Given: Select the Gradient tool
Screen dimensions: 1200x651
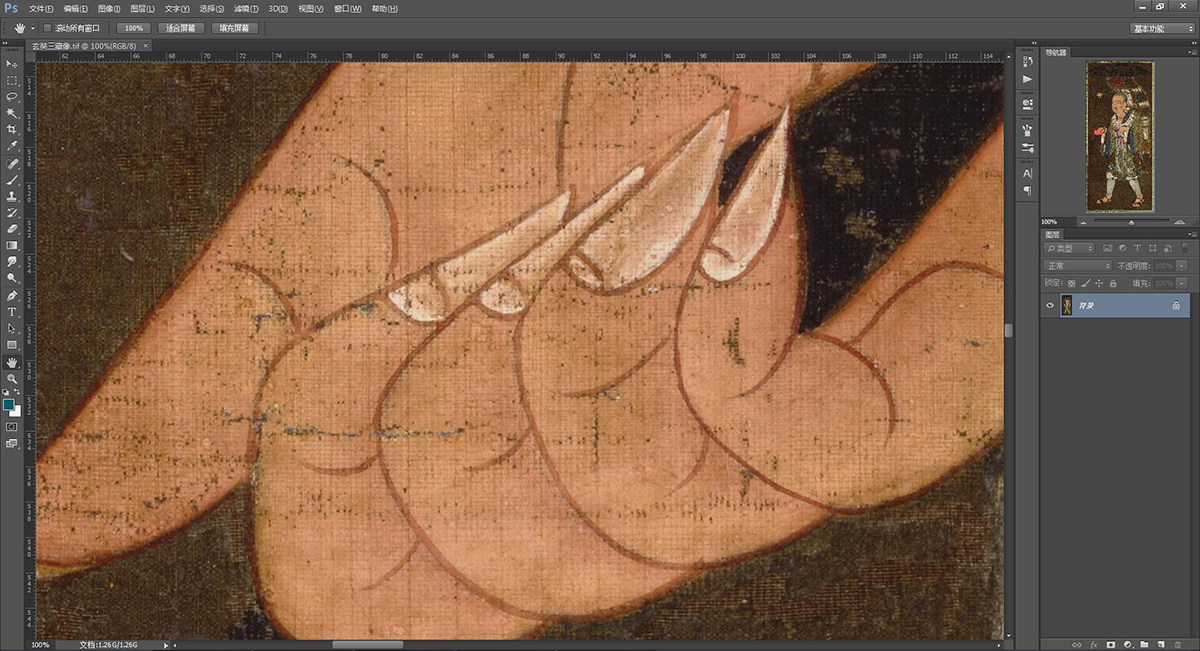Looking at the screenshot, I should tap(12, 245).
